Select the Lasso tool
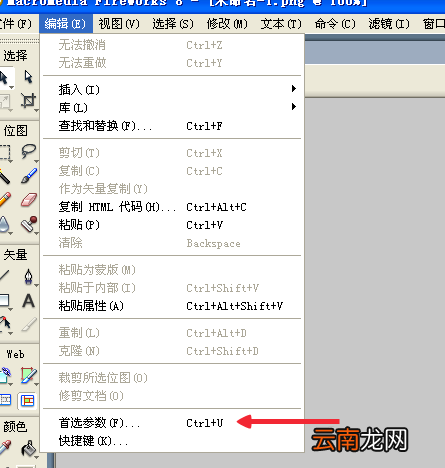This screenshot has width=445, height=468. pyautogui.click(x=28, y=152)
